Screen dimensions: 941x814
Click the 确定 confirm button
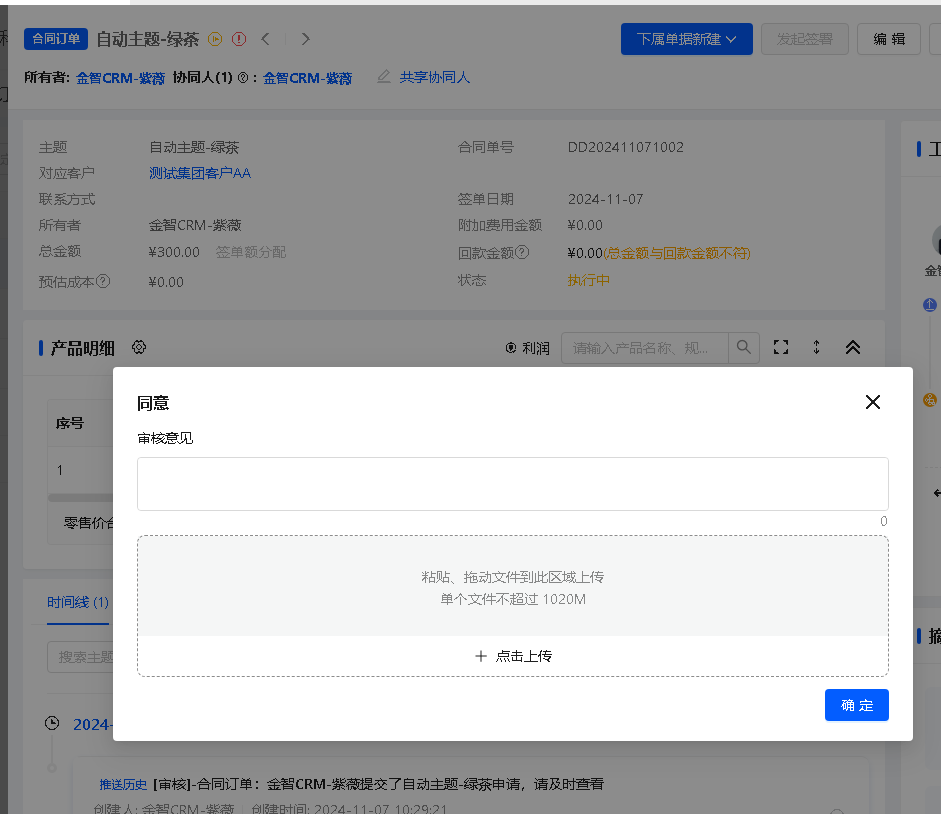856,705
